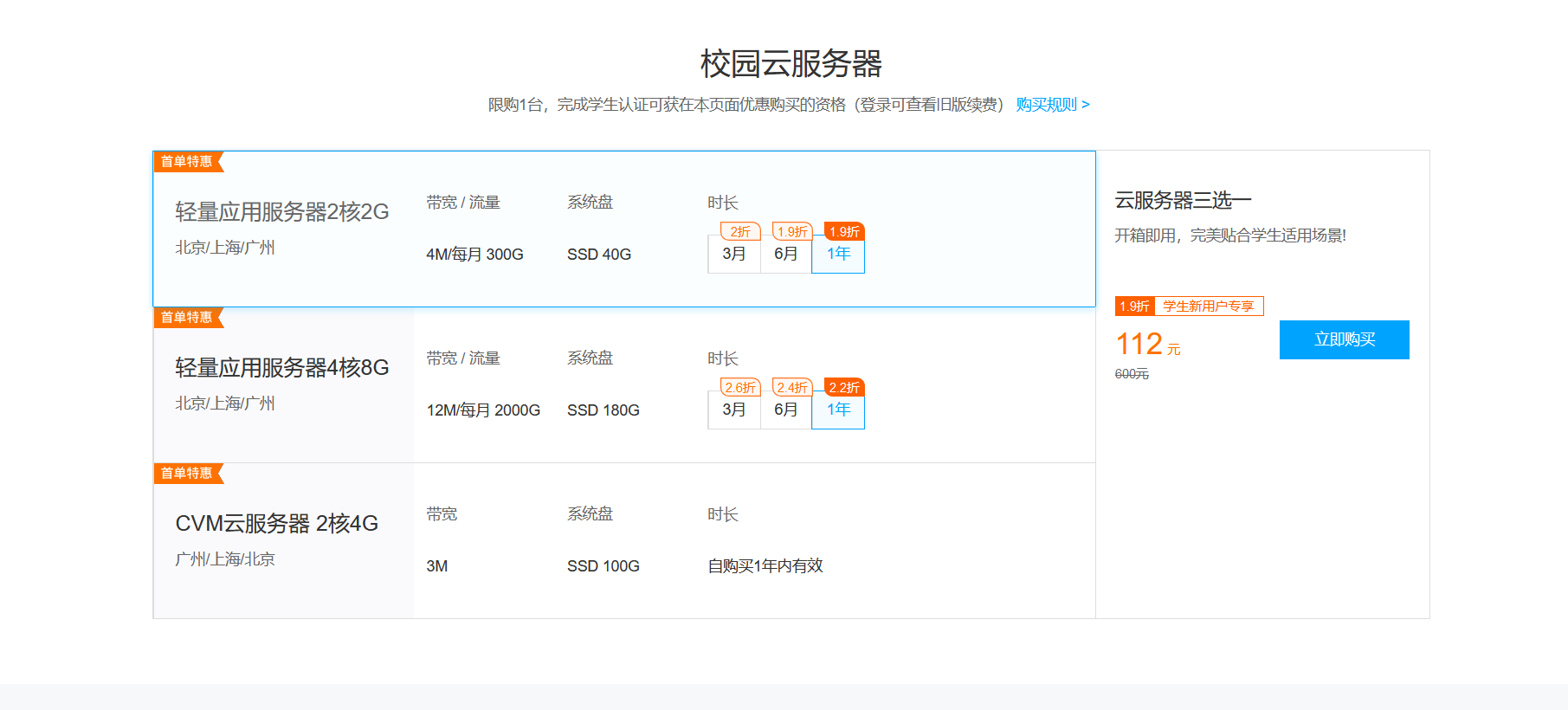Choose the CVM云服务器 2核4G plan

276,524
